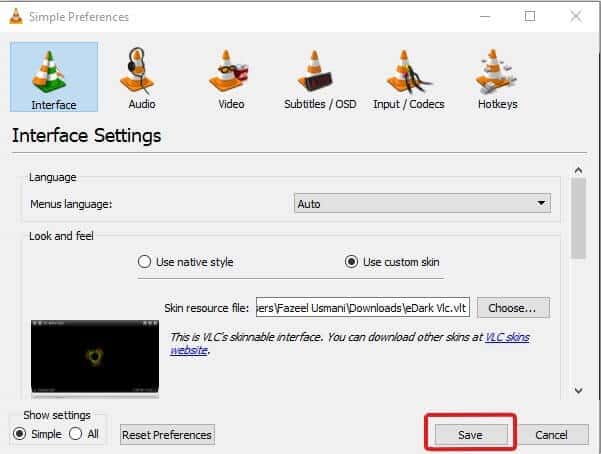Select the Use custom skin option
Image resolution: width=601 pixels, height=454 pixels.
[x=392, y=262]
